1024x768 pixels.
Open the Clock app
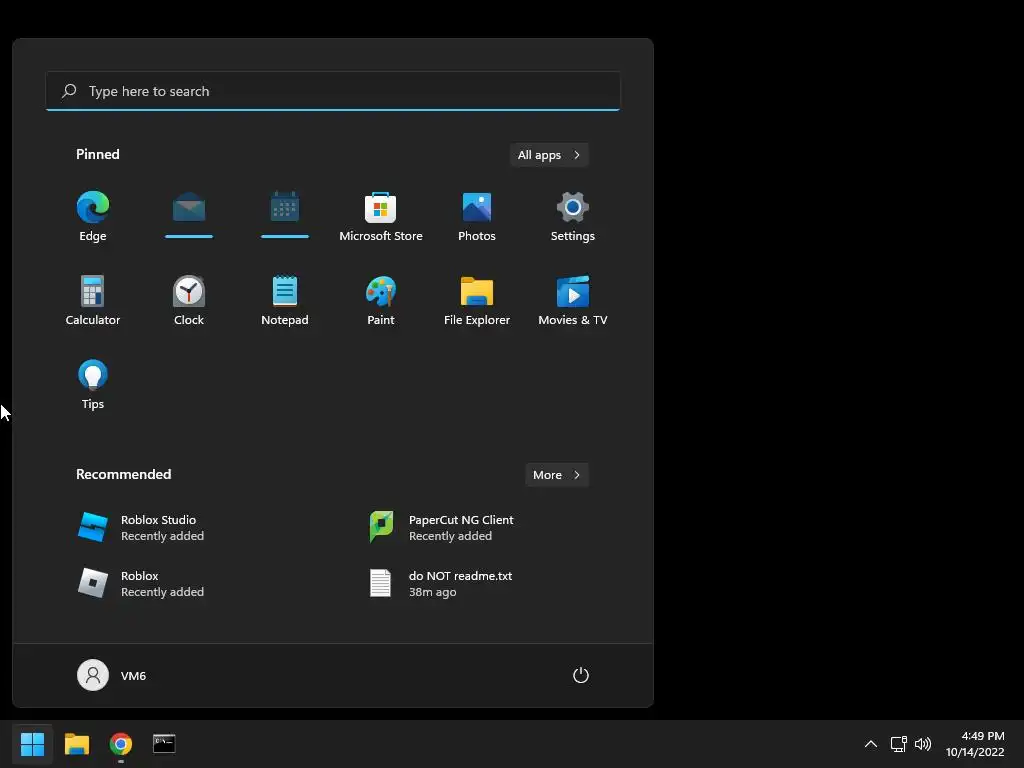189,301
